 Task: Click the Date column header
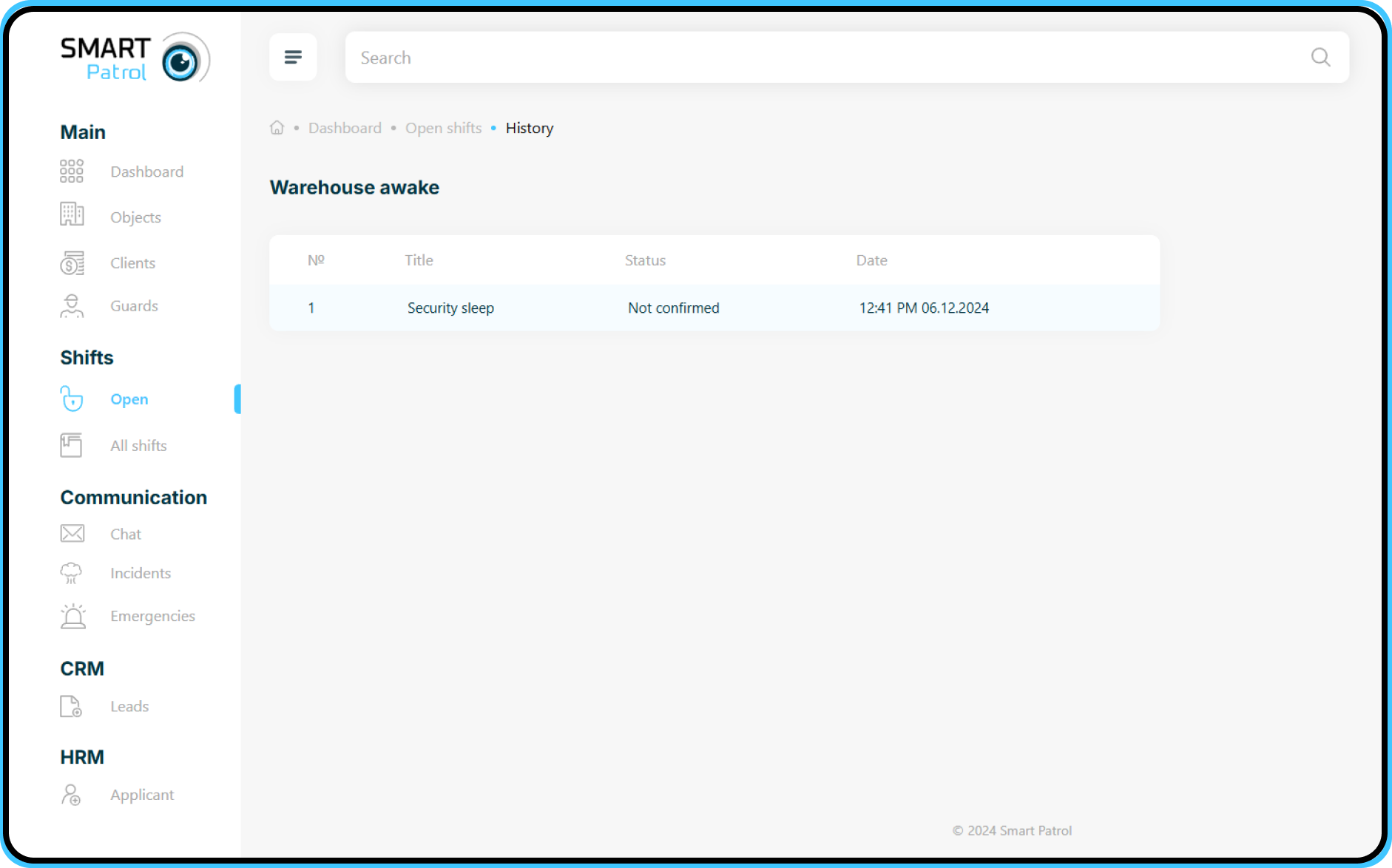pos(871,260)
